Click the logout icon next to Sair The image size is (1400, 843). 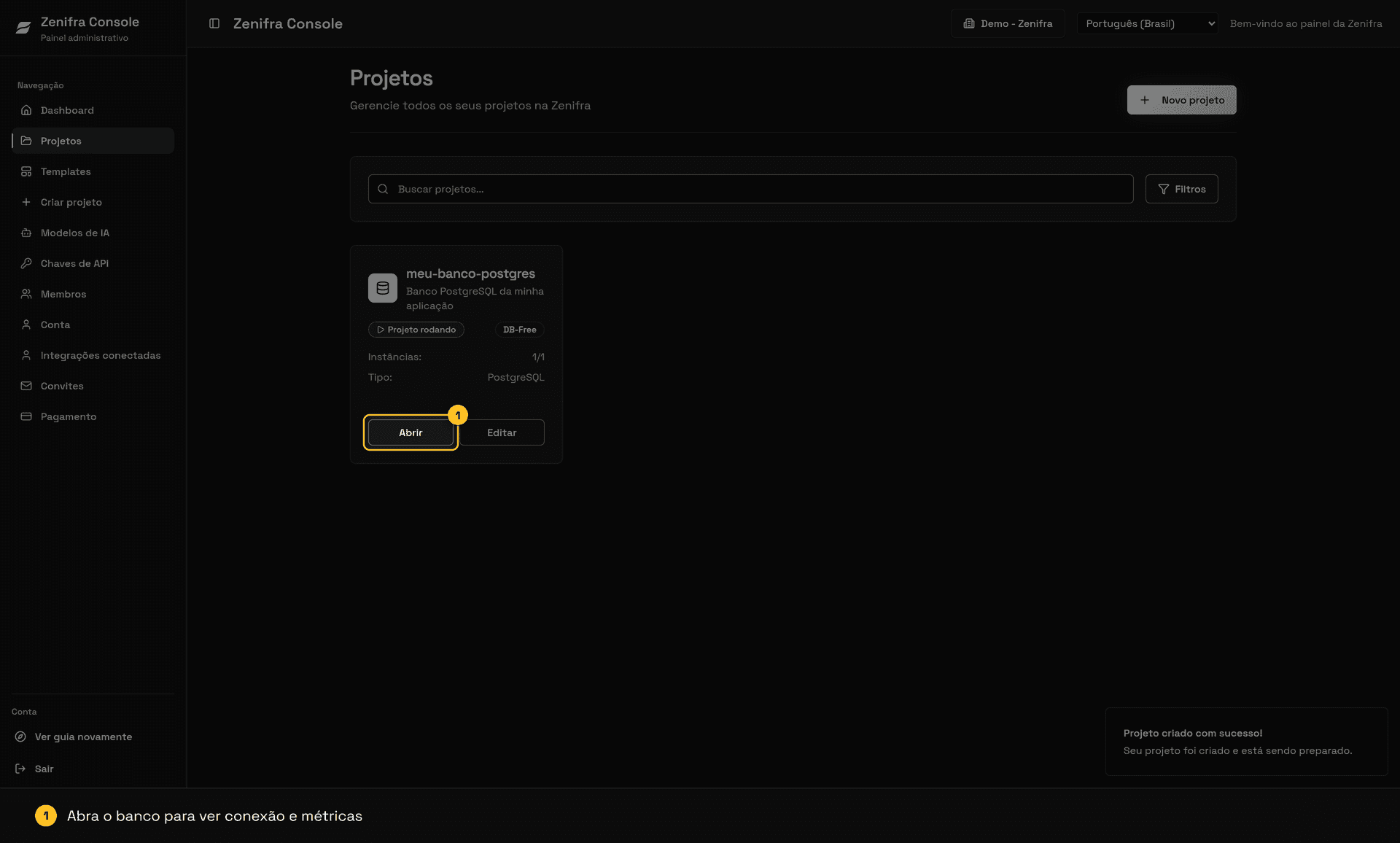(x=20, y=769)
